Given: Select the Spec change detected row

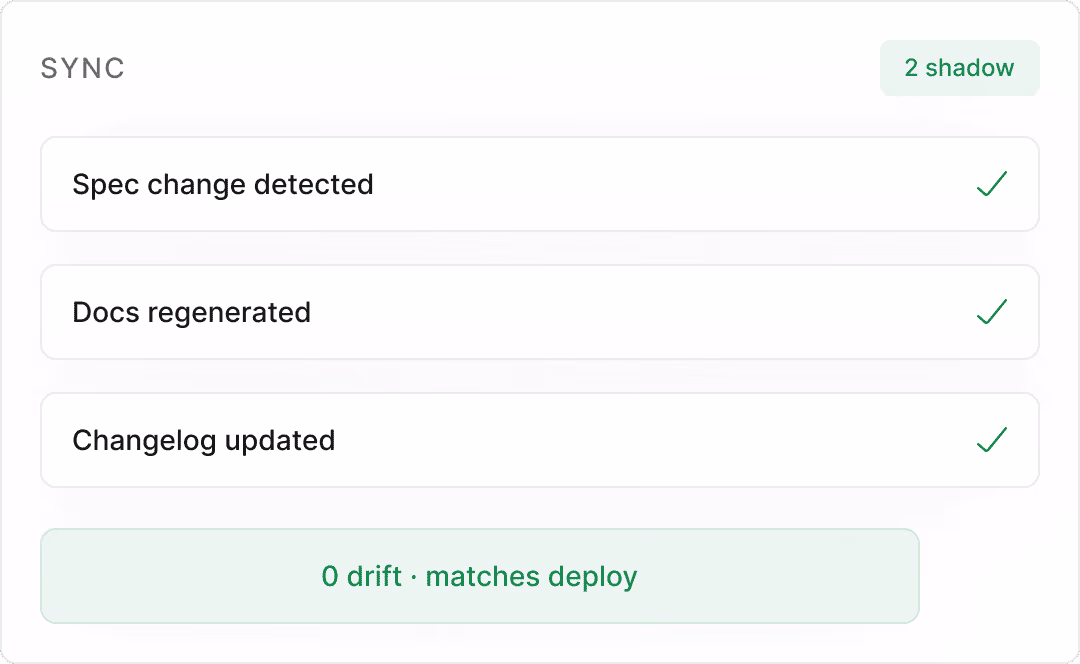Looking at the screenshot, I should [540, 184].
